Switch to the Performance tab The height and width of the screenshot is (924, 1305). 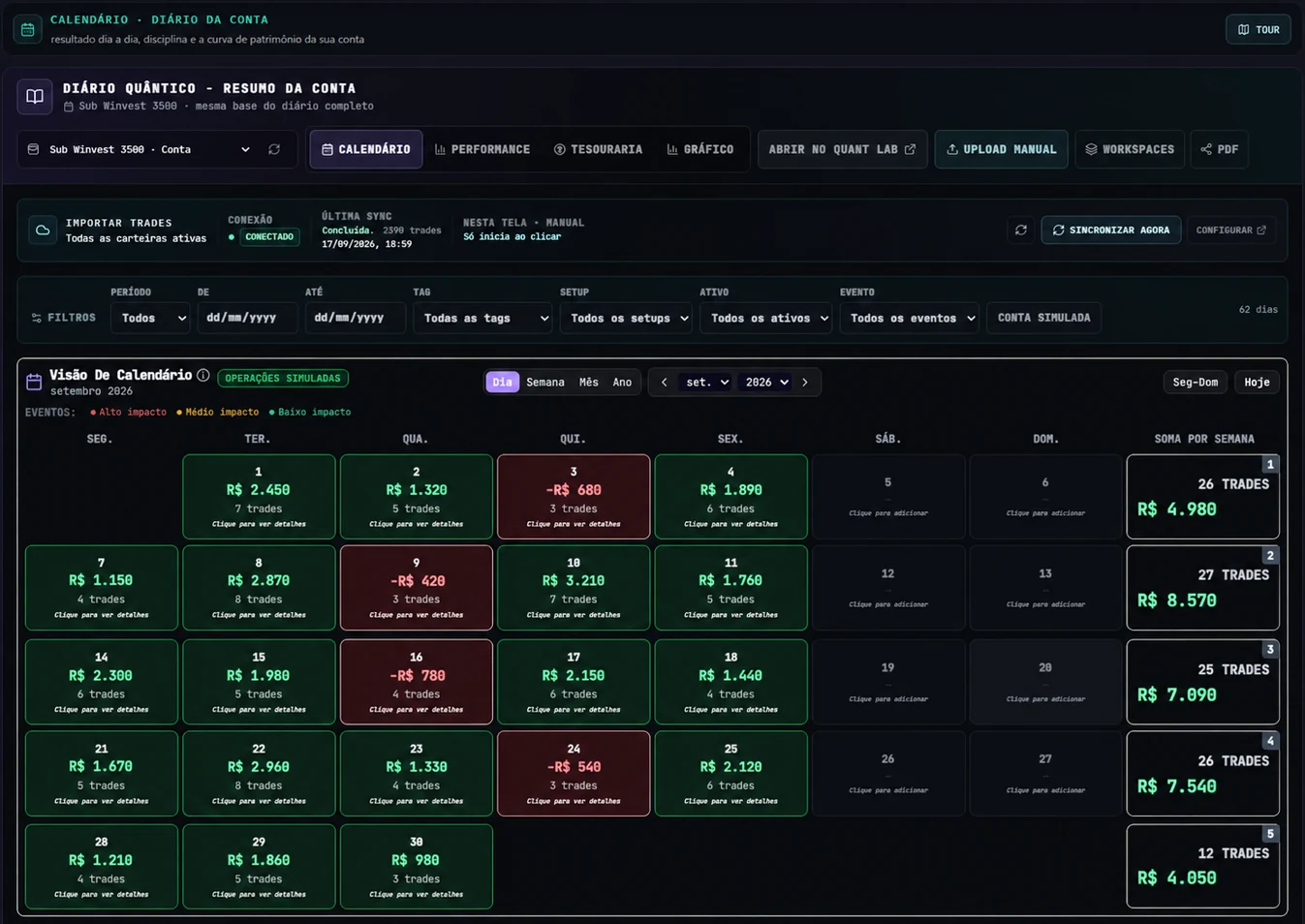(x=482, y=149)
